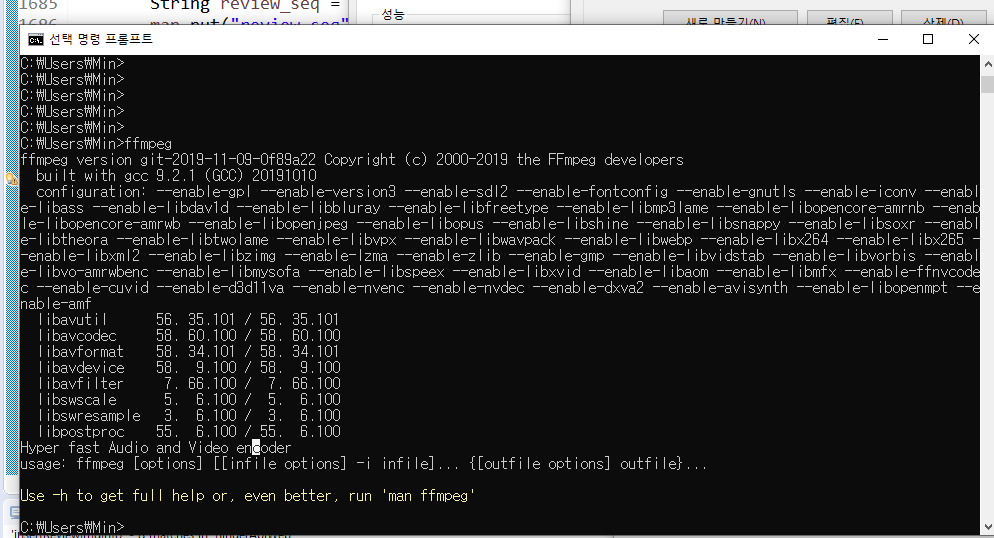Click the 'C:\Users\Min>ffmpeg' command line
The width and height of the screenshot is (994, 538).
pos(96,144)
